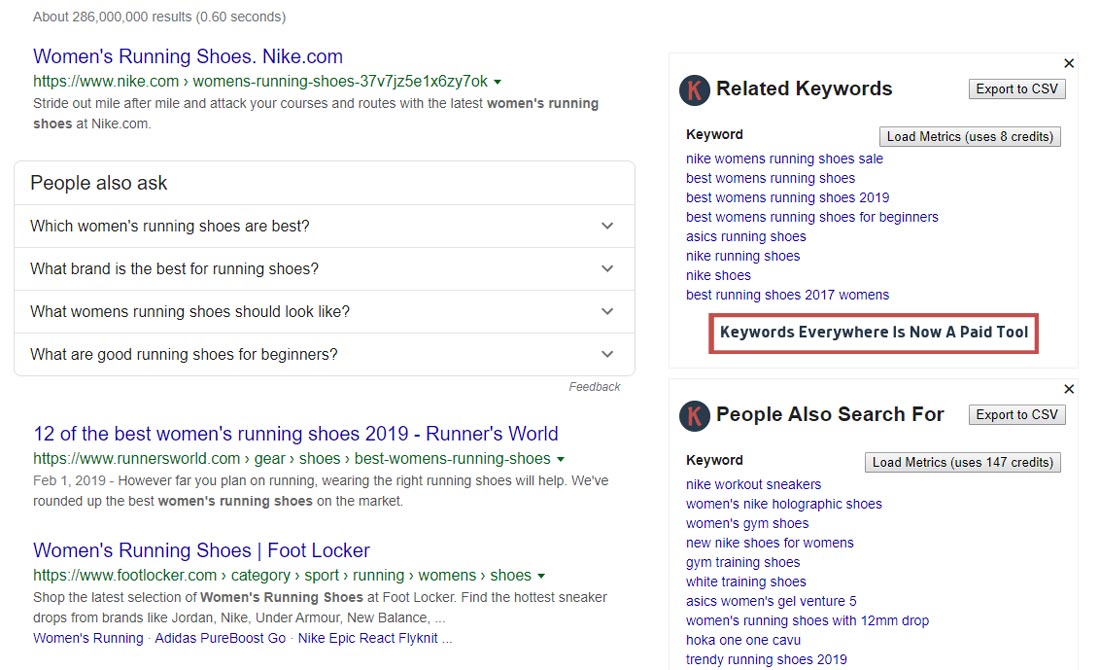Expand 'What womens running shoes should look like?'

tap(324, 311)
